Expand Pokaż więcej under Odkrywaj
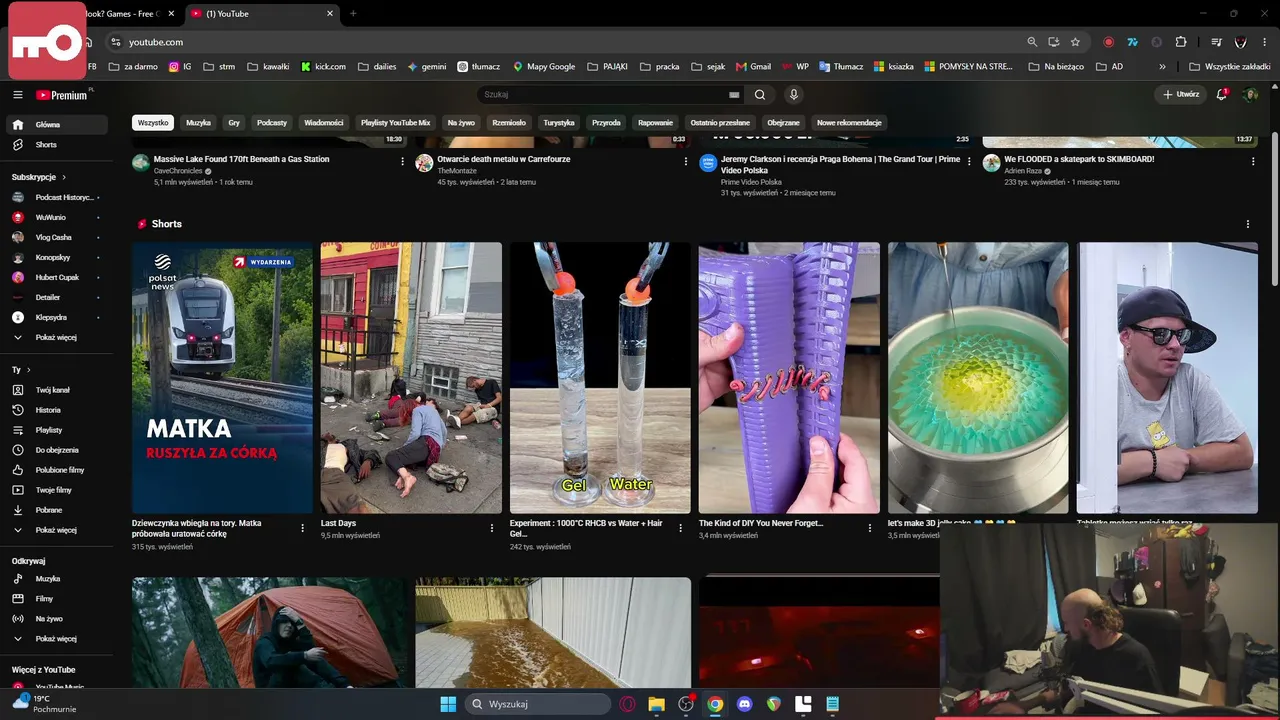Screen dimensions: 1280x720 (x=58, y=639)
